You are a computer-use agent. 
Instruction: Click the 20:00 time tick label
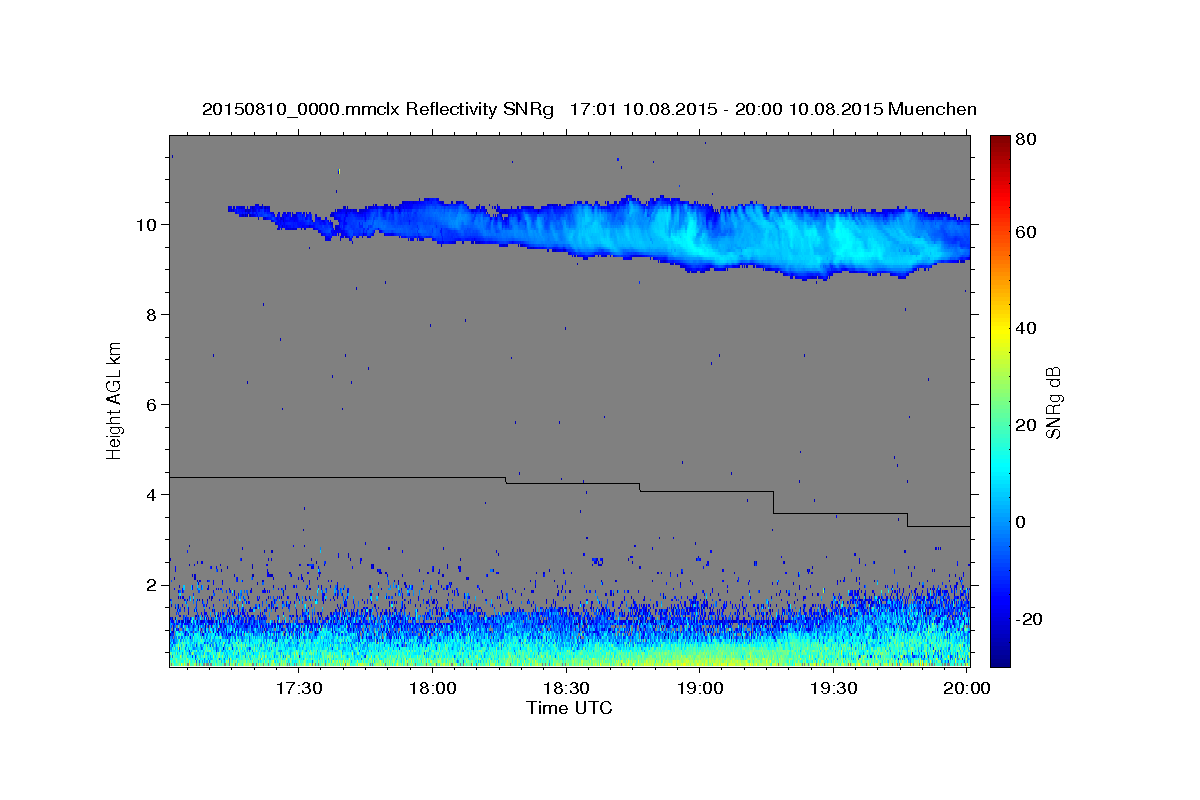coord(967,688)
